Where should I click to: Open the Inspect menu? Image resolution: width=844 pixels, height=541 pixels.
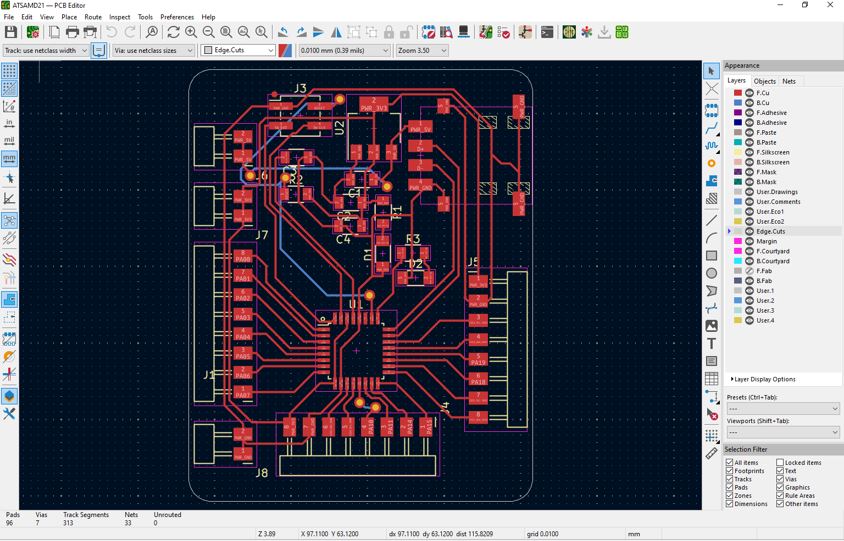tap(119, 17)
